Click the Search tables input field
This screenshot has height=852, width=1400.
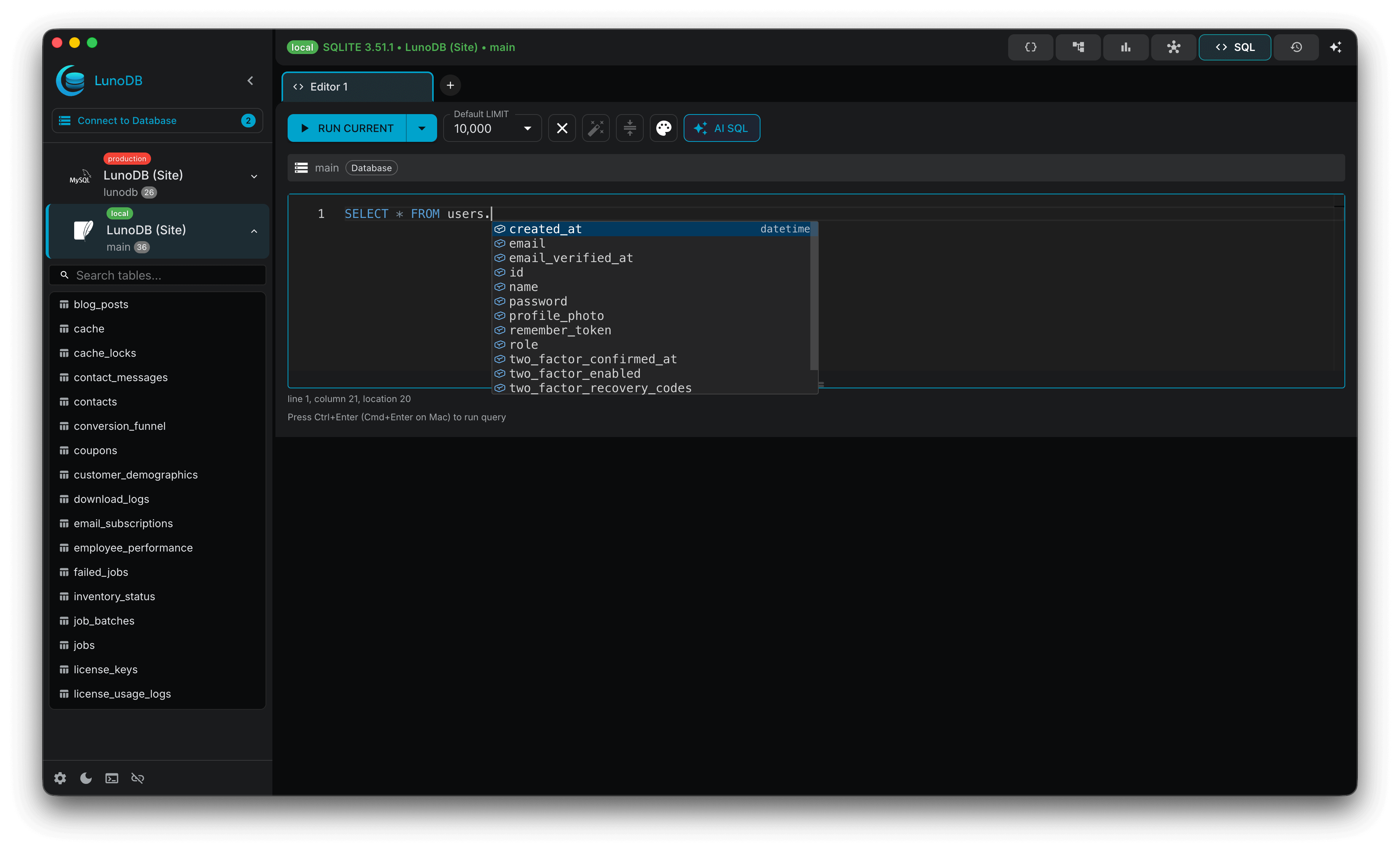(157, 275)
